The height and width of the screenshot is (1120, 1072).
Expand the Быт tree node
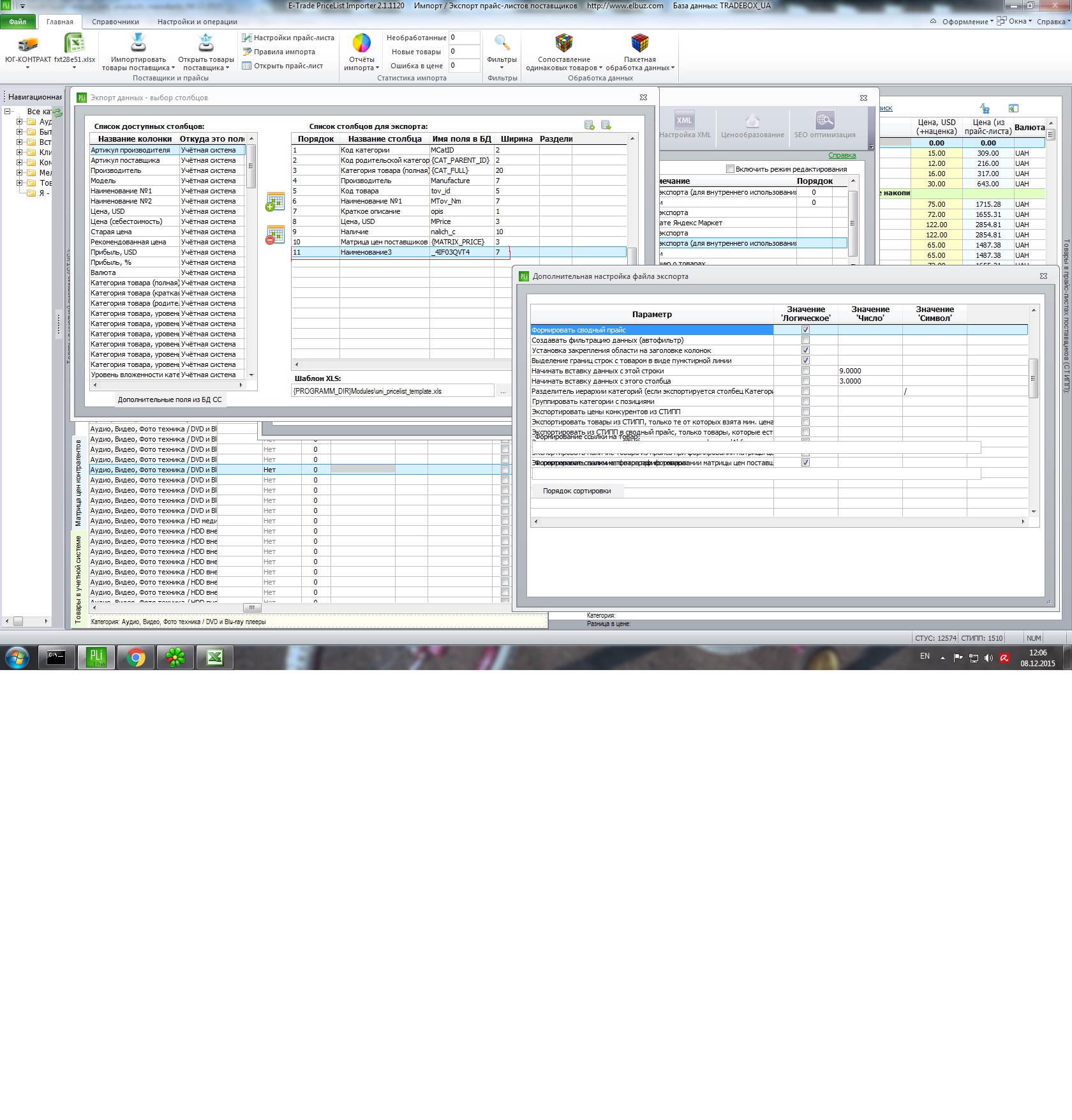click(x=19, y=132)
